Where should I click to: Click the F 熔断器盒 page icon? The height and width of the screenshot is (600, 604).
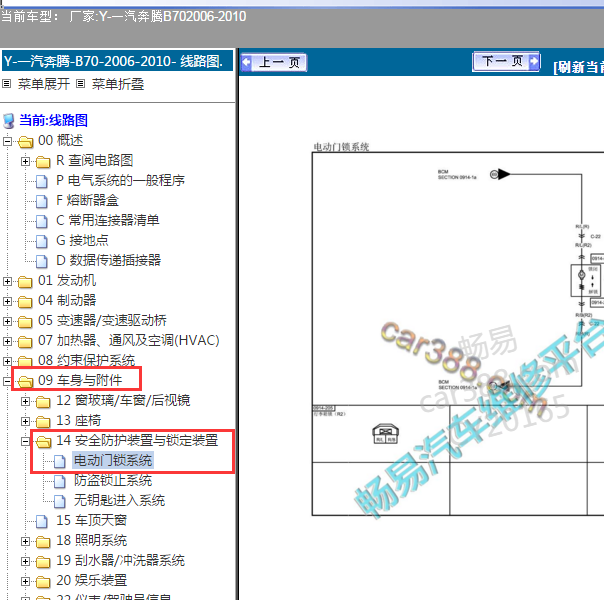(x=42, y=201)
